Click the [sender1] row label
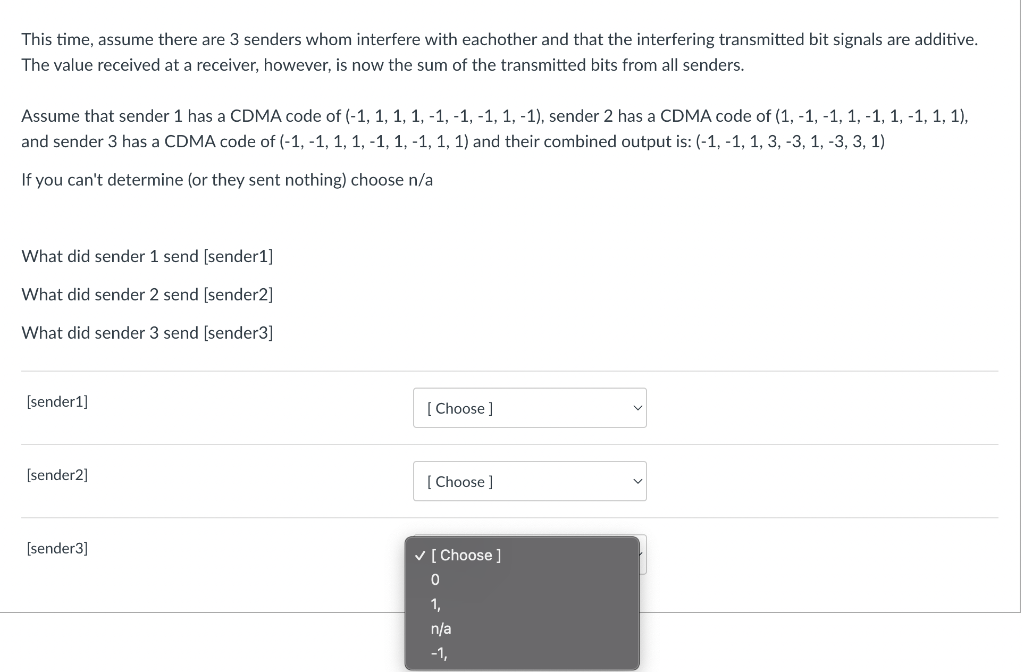Image resolution: width=1024 pixels, height=672 pixels. pos(57,401)
